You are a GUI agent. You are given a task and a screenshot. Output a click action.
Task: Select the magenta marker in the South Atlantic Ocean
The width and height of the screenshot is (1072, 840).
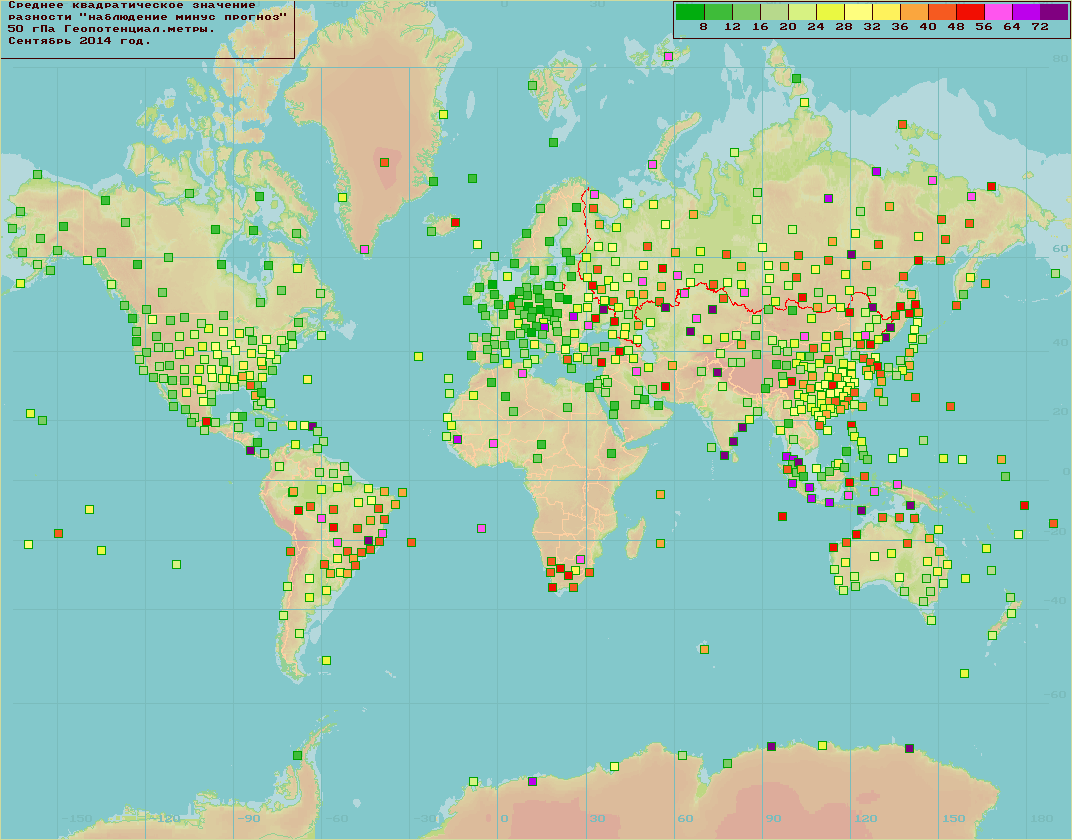point(481,528)
